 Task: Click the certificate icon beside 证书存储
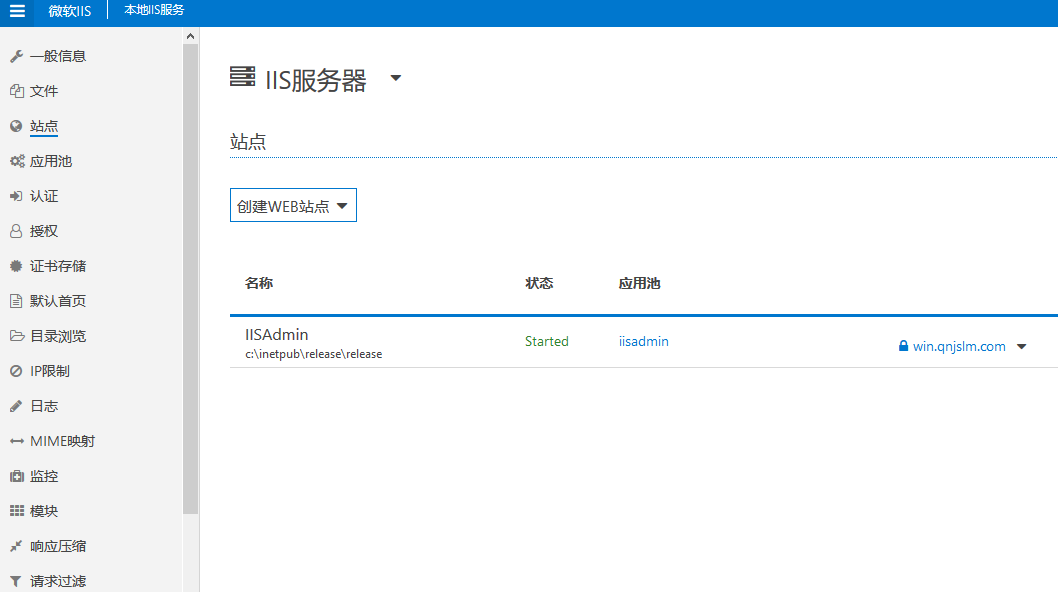(x=16, y=266)
